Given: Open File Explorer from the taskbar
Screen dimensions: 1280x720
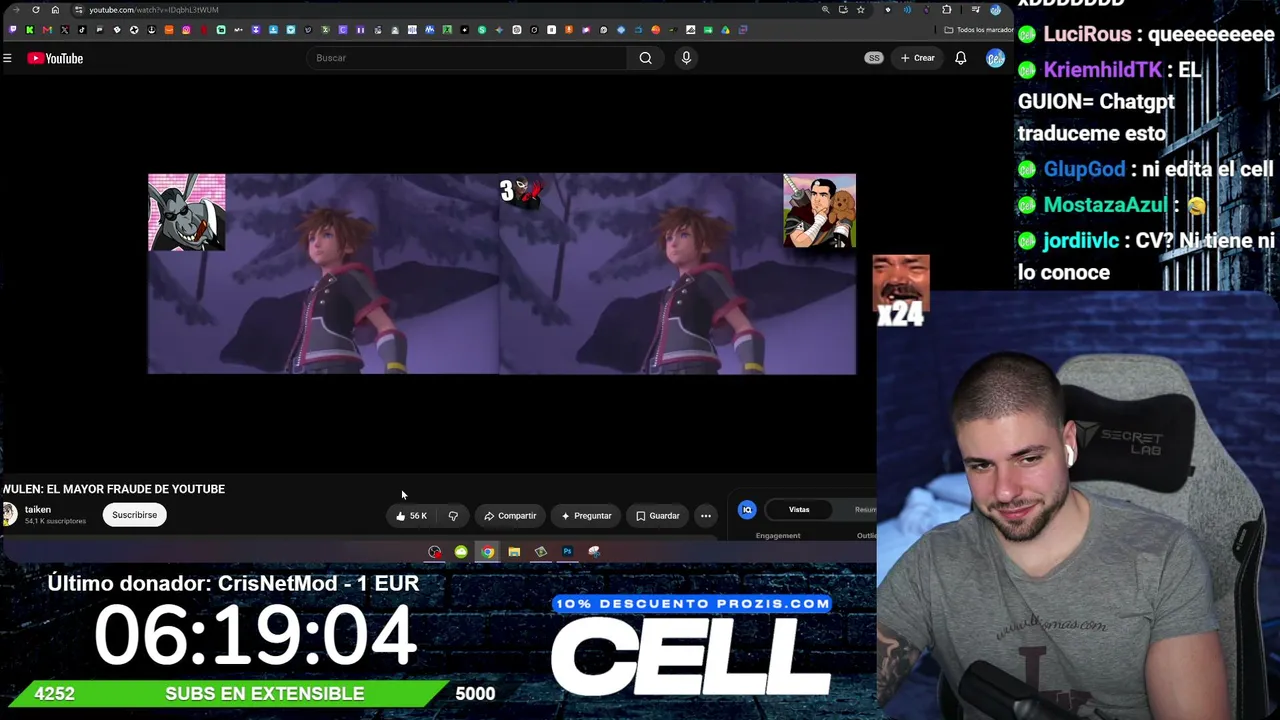Looking at the screenshot, I should (514, 552).
